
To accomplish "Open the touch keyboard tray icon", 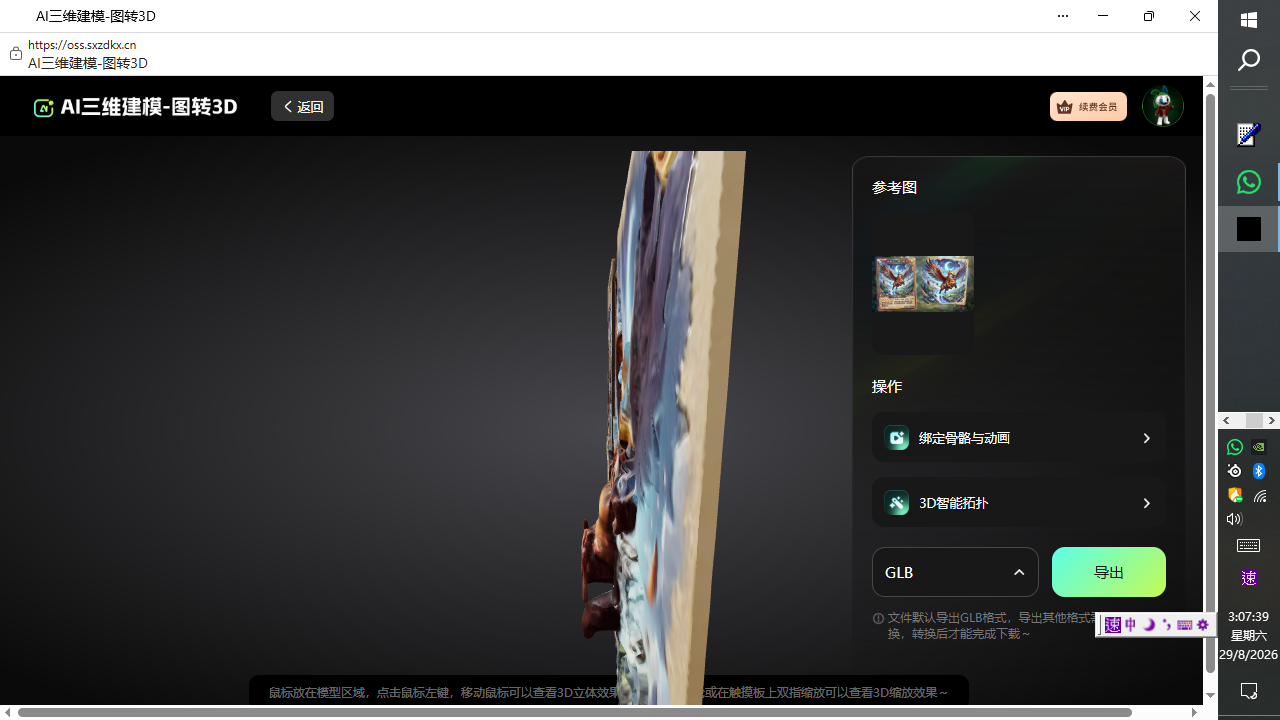I will tap(1249, 546).
